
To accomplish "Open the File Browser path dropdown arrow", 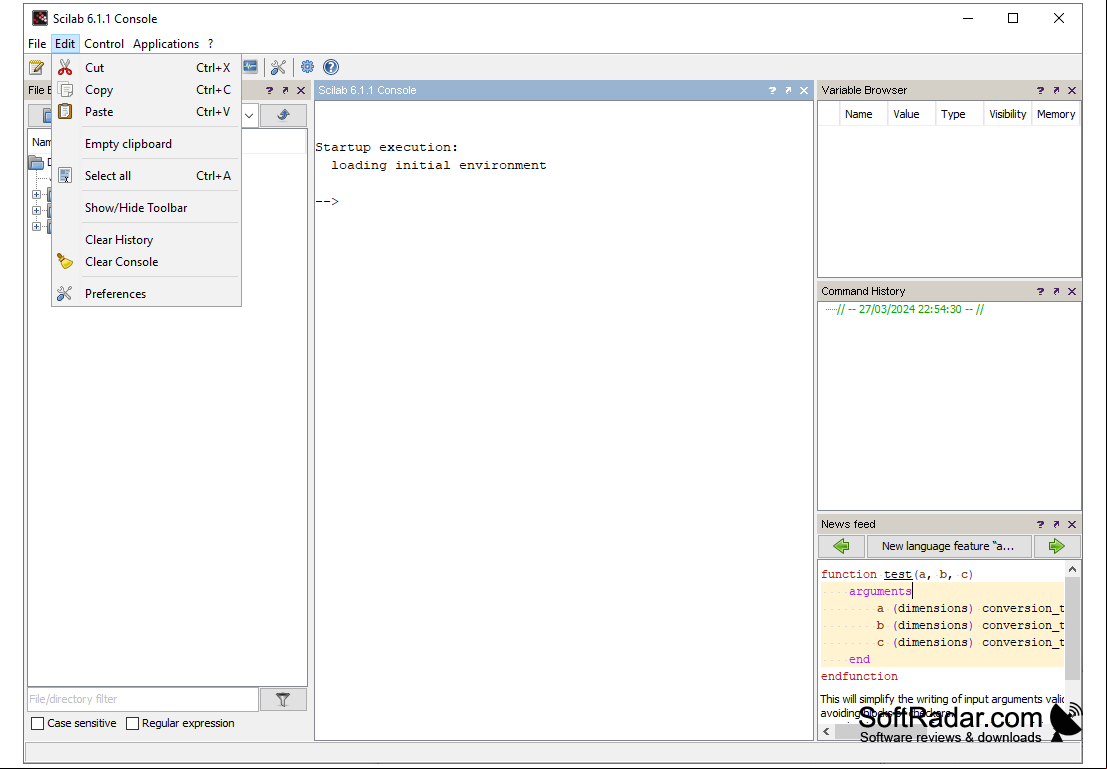I will pos(249,115).
